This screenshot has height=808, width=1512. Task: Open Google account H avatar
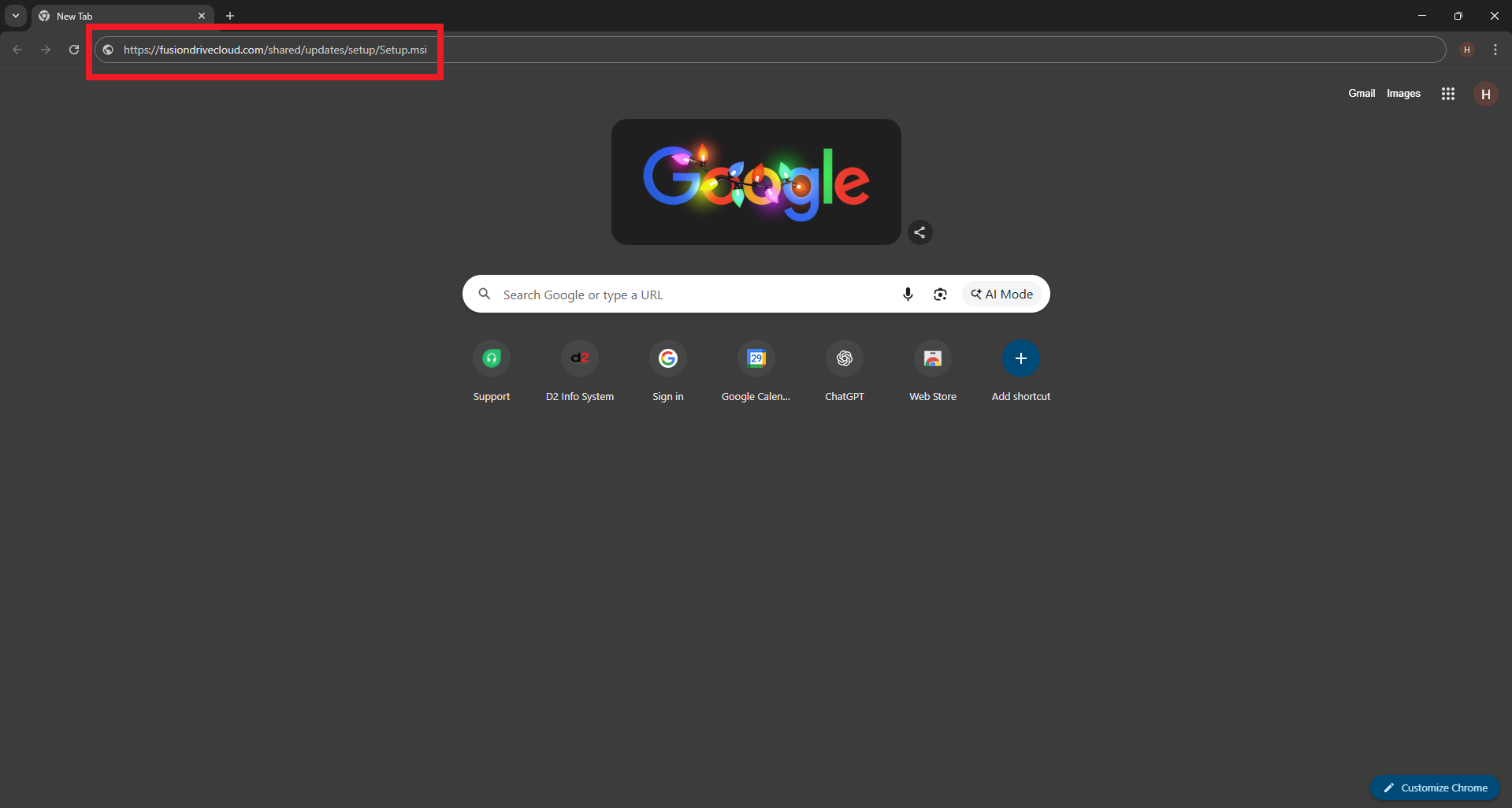click(1486, 94)
